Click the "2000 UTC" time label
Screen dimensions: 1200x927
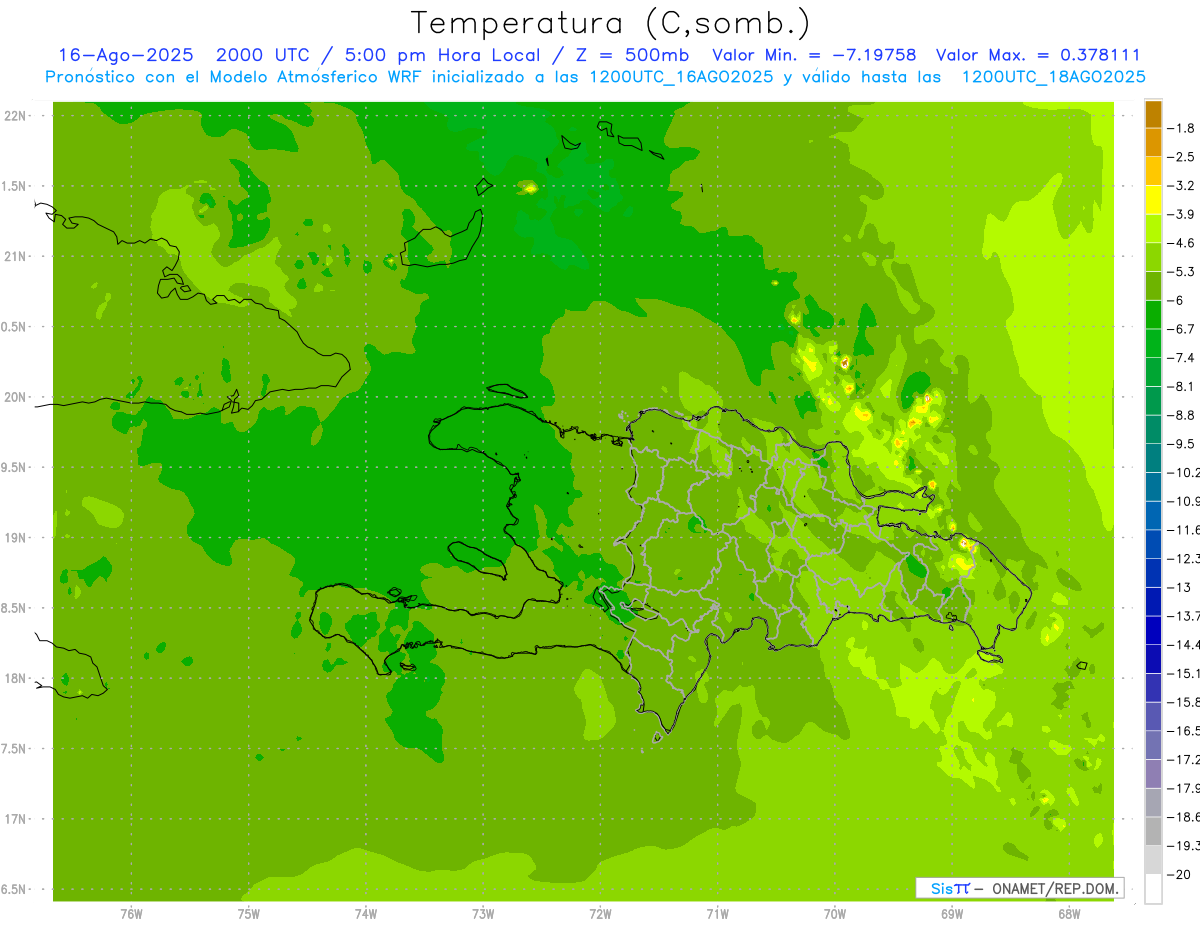click(x=262, y=55)
